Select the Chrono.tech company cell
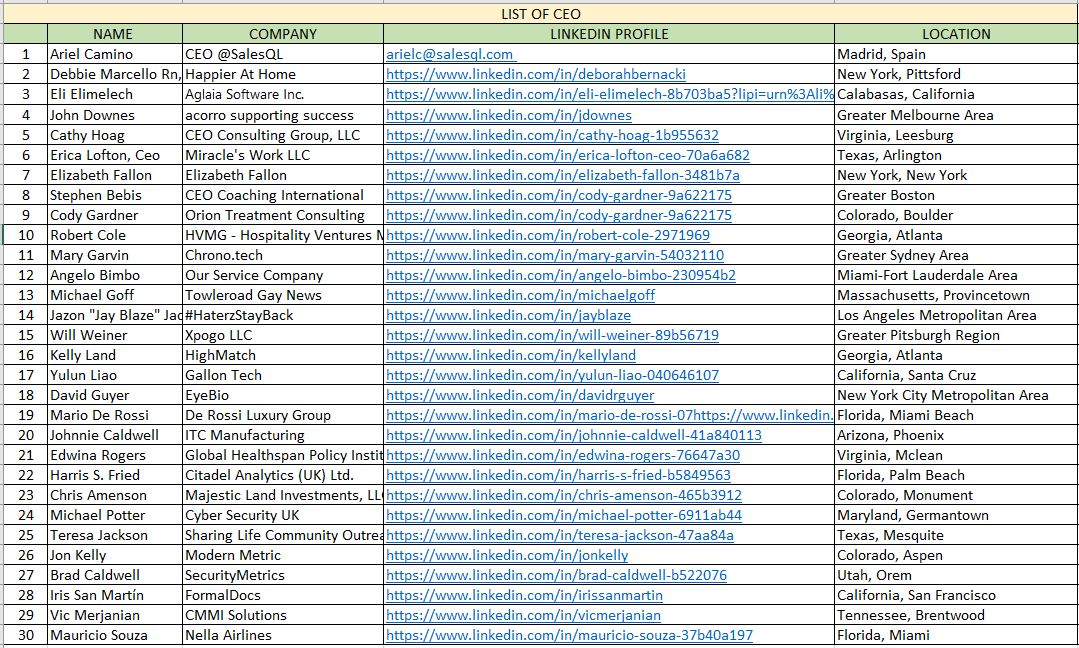Image resolution: width=1079 pixels, height=648 pixels. pos(283,255)
